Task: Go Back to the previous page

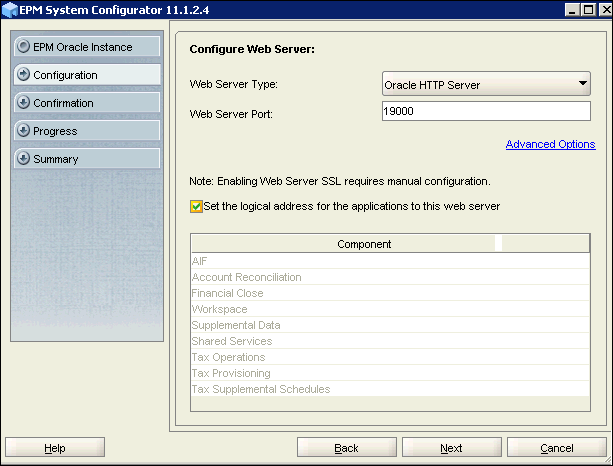Action: [x=346, y=448]
